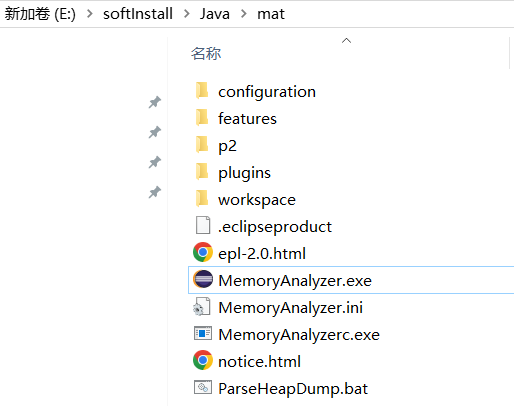The height and width of the screenshot is (406, 514).
Task: Select the .eclipseproduct file name
Action: (x=275, y=227)
